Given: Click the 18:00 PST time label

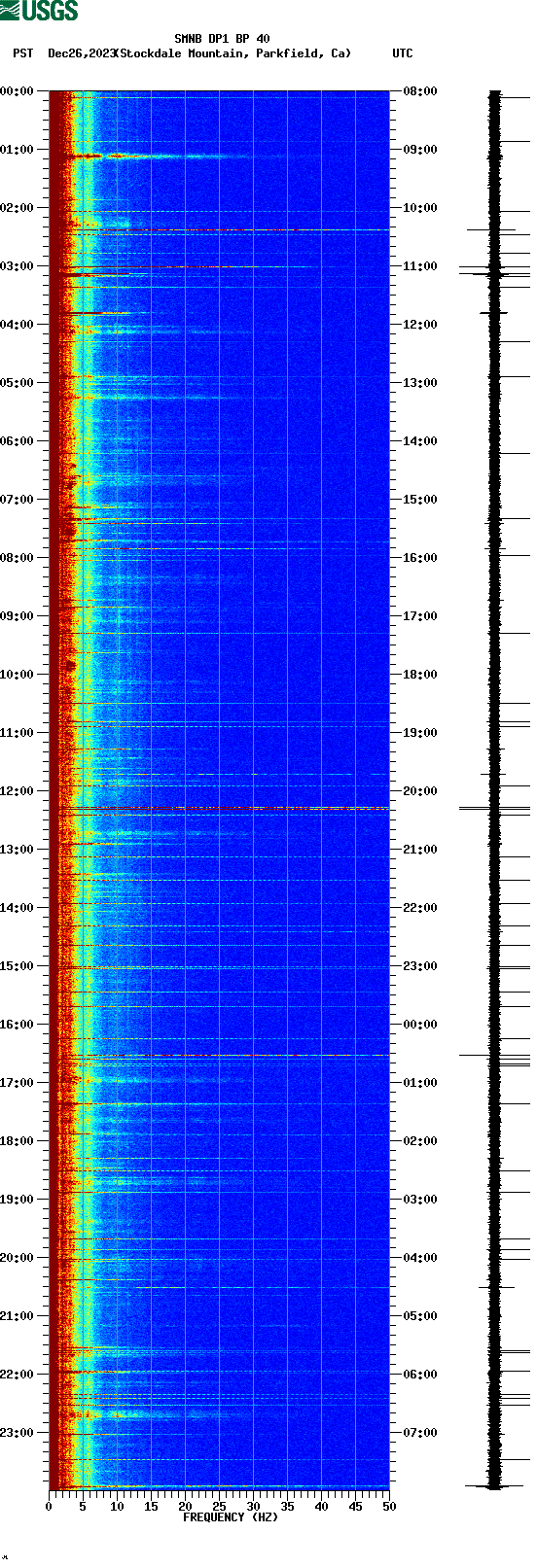Looking at the screenshot, I should [17, 1141].
